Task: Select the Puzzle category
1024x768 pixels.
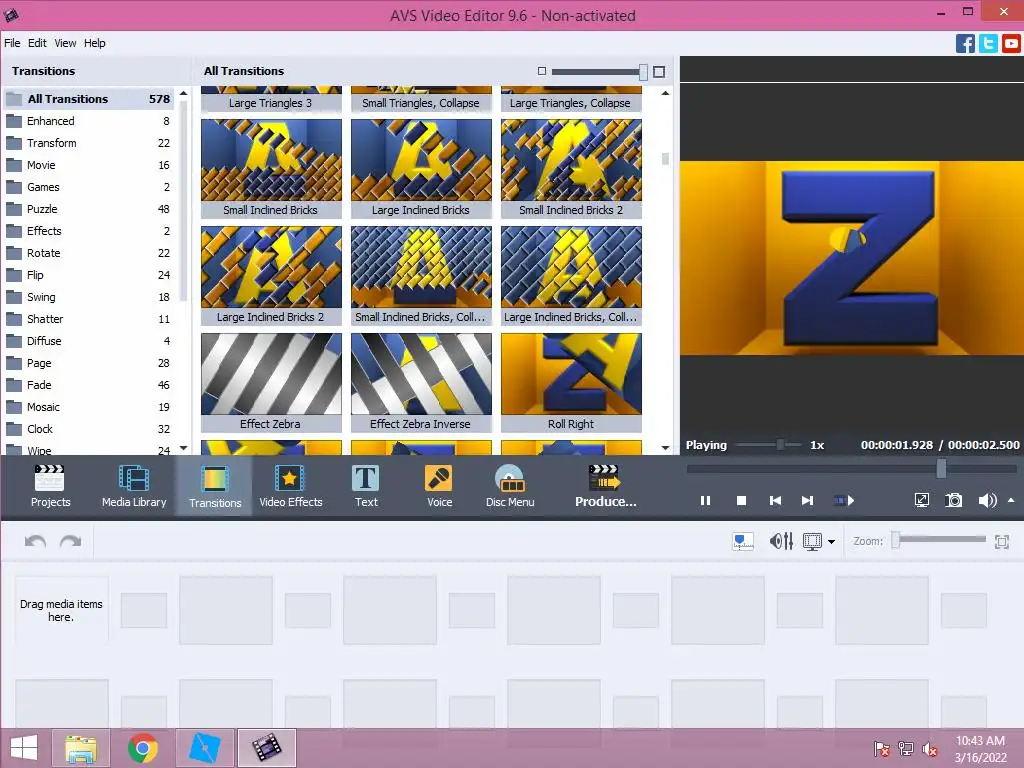Action: point(89,209)
